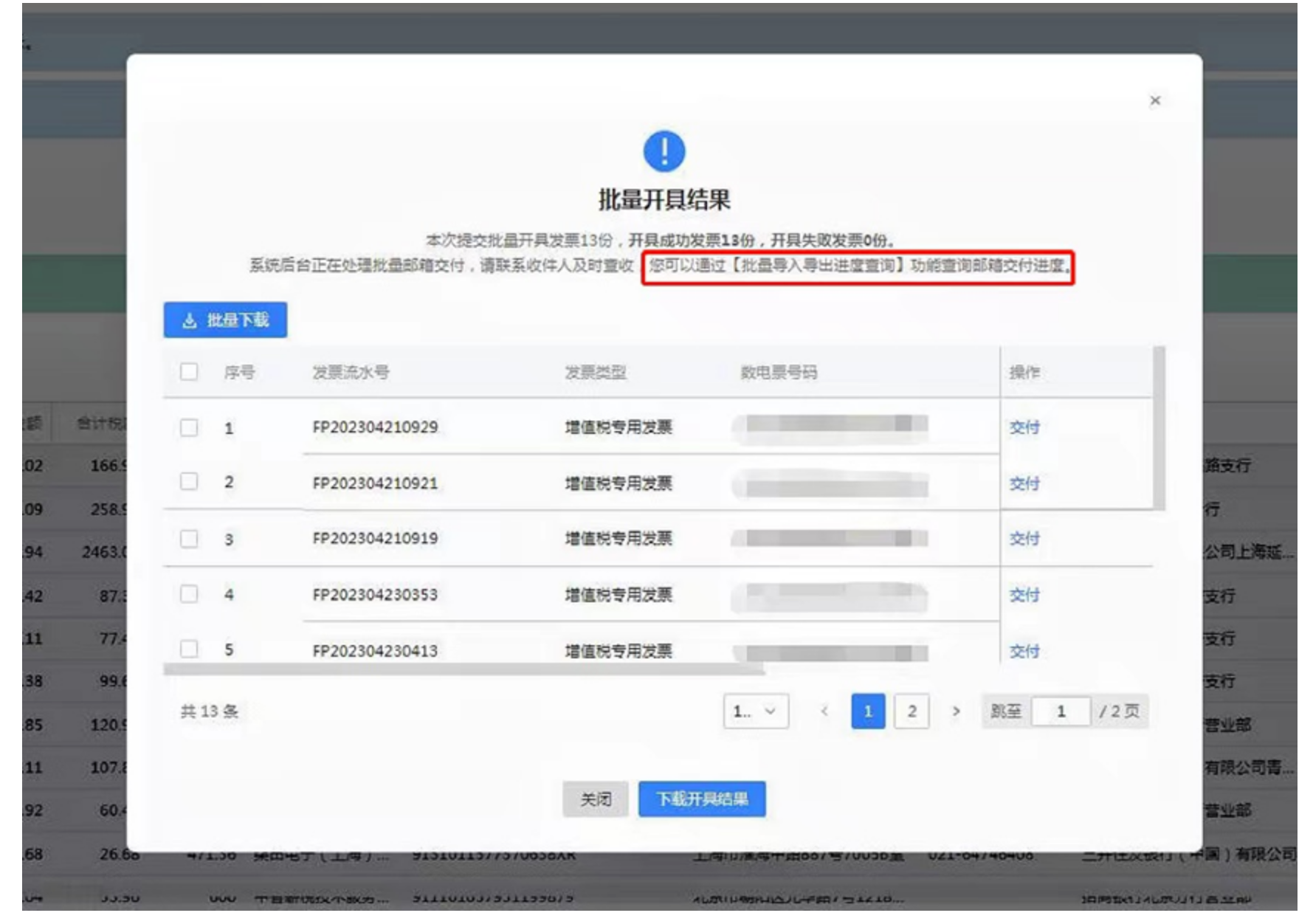Click the 序号 column header

(x=239, y=372)
